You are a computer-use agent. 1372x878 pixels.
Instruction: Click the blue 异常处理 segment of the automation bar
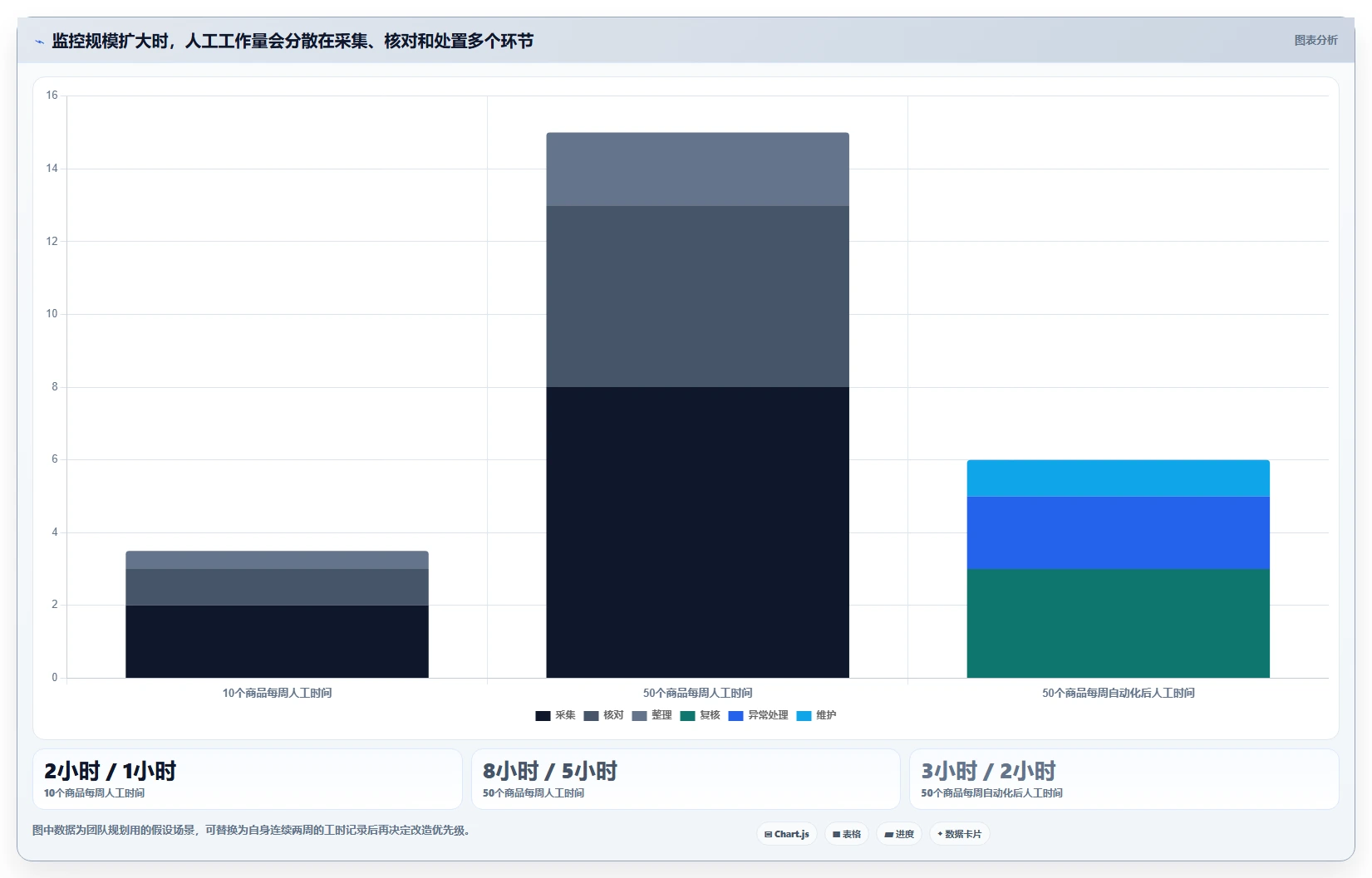[1118, 532]
